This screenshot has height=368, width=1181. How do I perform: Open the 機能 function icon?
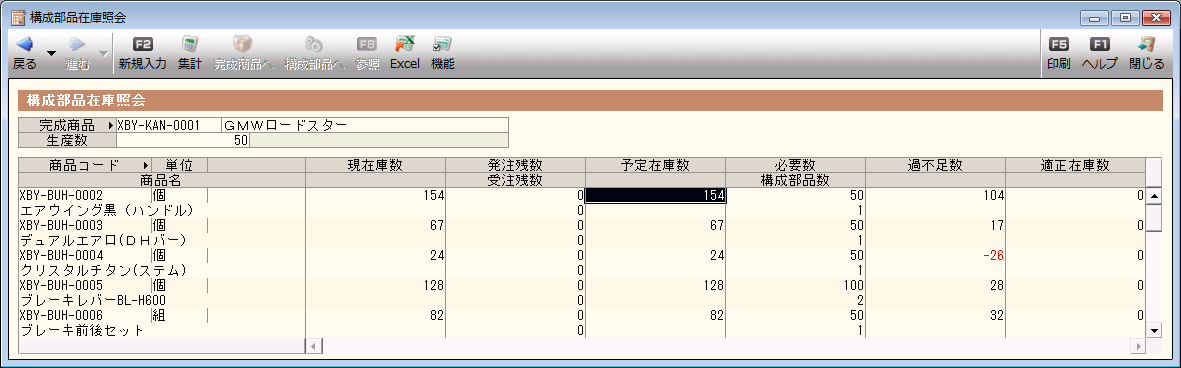(442, 44)
